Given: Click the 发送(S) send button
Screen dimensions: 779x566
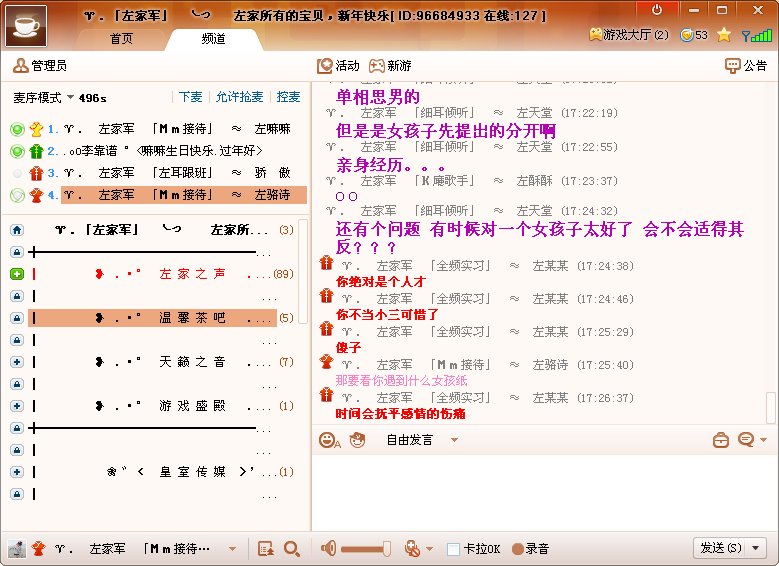Looking at the screenshot, I should pos(720,548).
